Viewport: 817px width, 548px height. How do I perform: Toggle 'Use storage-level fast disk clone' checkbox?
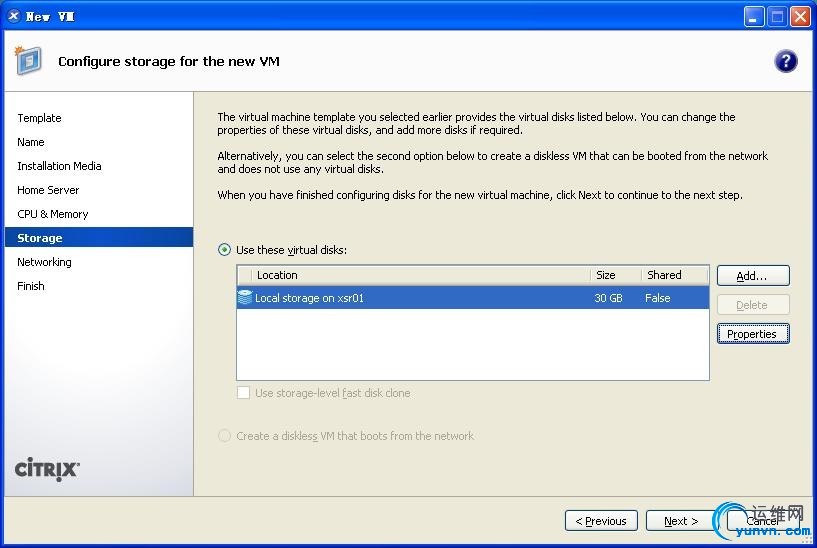click(243, 393)
